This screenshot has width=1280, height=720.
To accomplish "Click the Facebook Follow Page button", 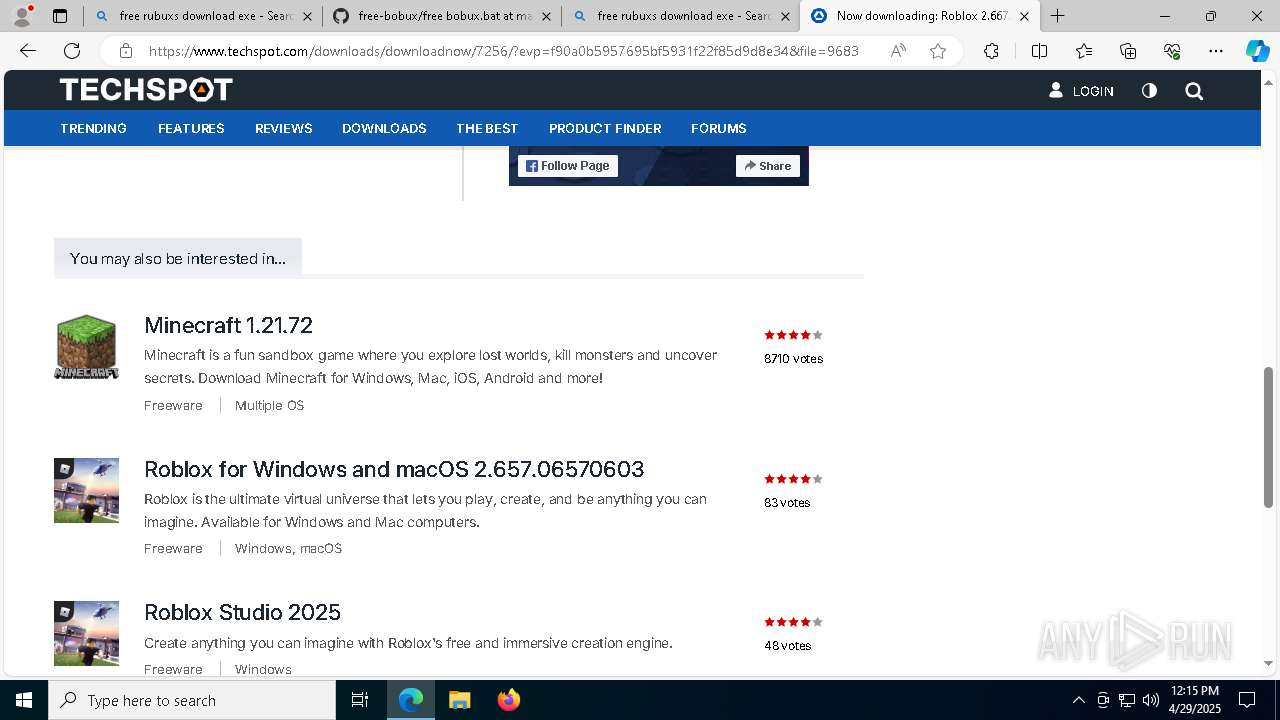I will click(x=568, y=166).
